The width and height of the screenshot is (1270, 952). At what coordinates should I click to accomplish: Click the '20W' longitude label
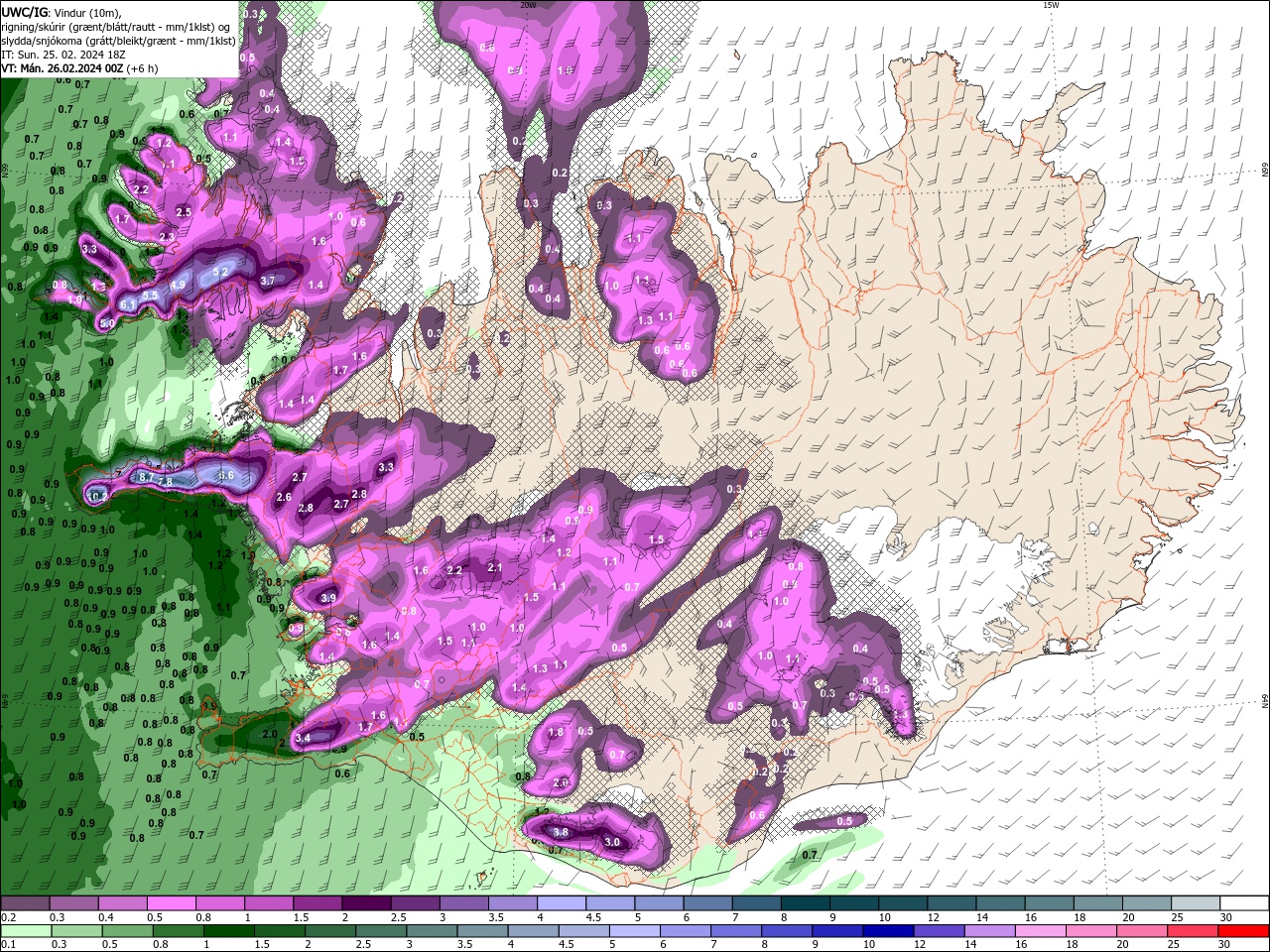point(528,5)
